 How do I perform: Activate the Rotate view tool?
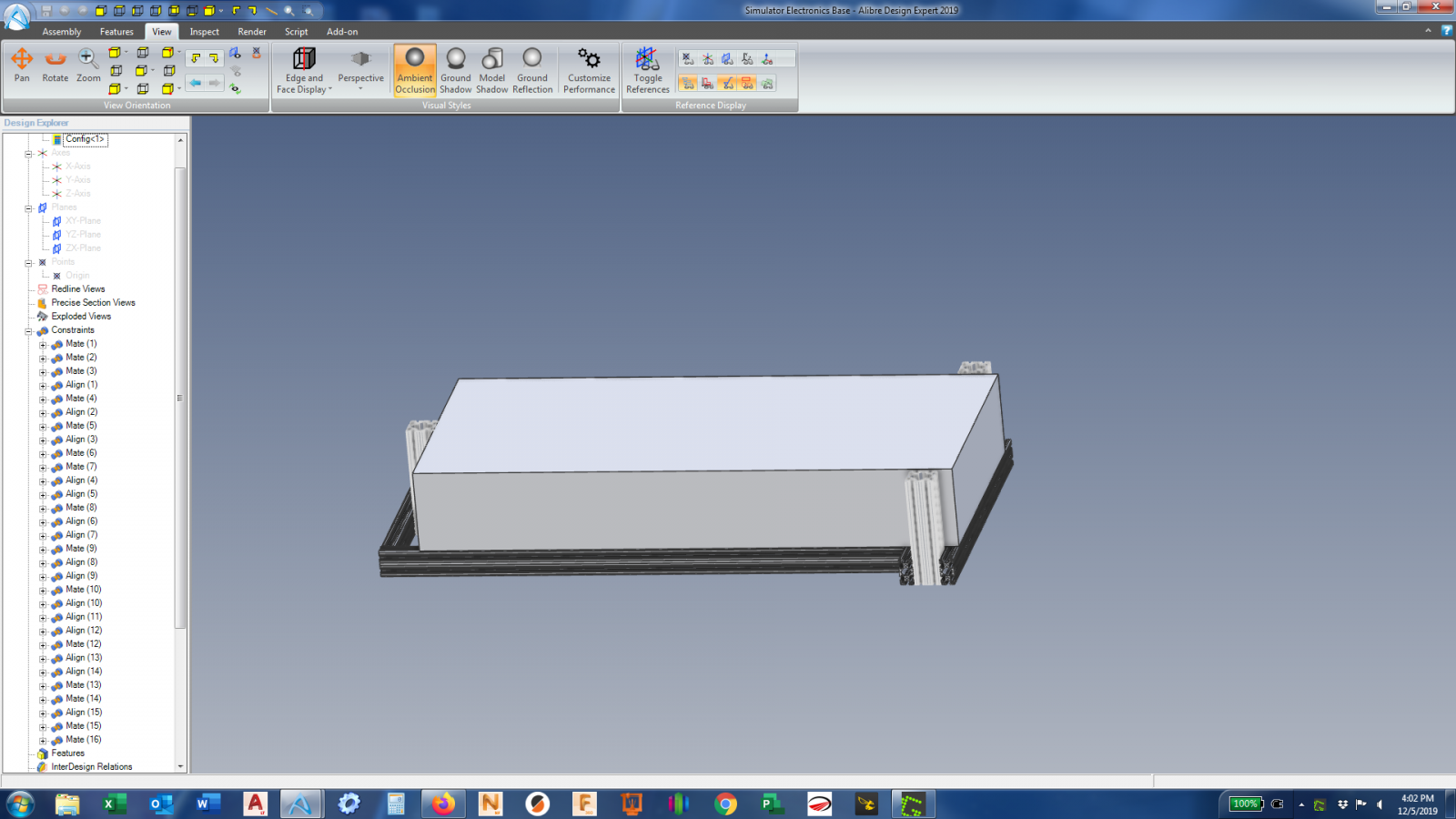pos(56,66)
